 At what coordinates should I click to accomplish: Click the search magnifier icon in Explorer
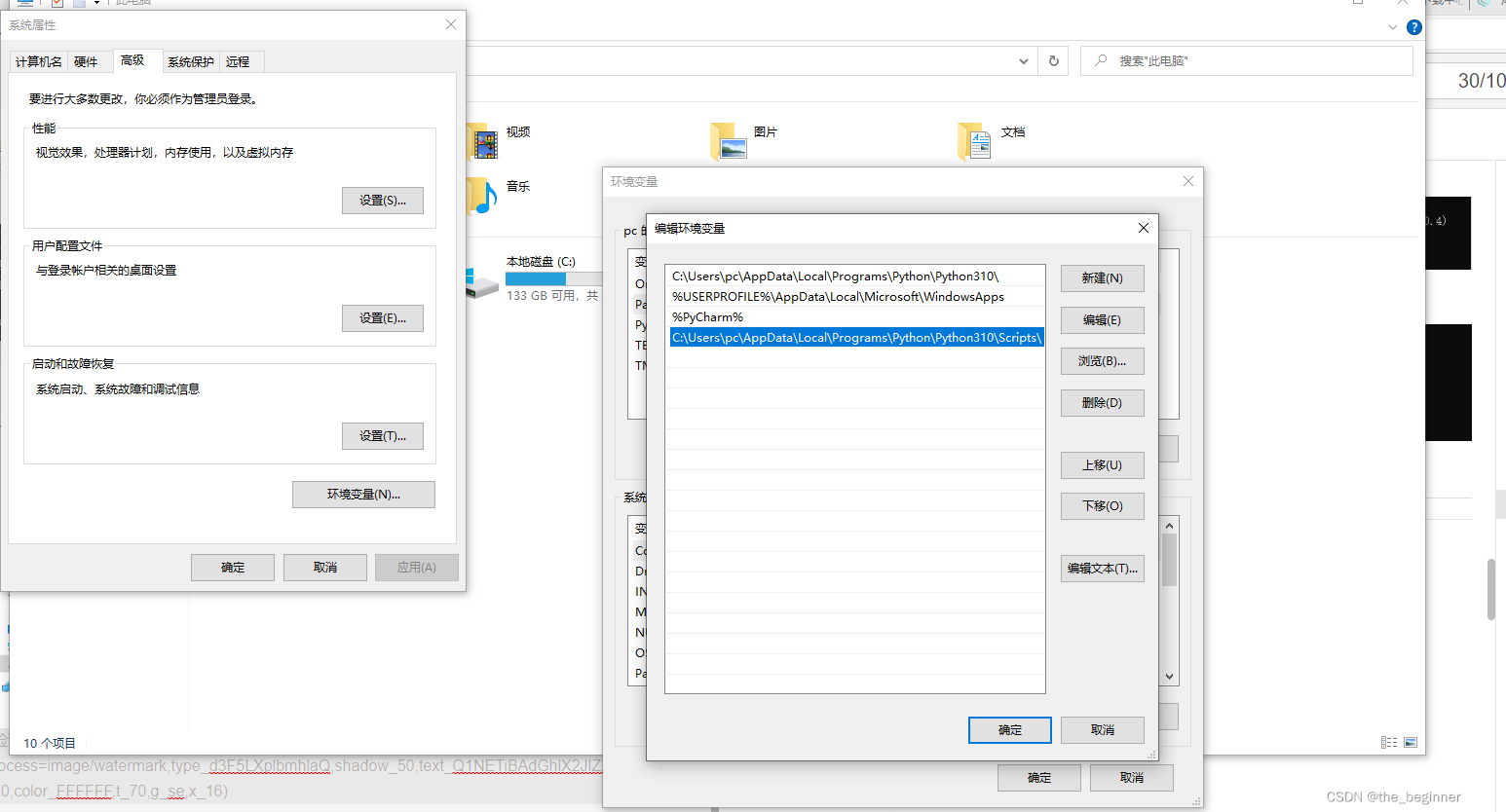(1101, 60)
